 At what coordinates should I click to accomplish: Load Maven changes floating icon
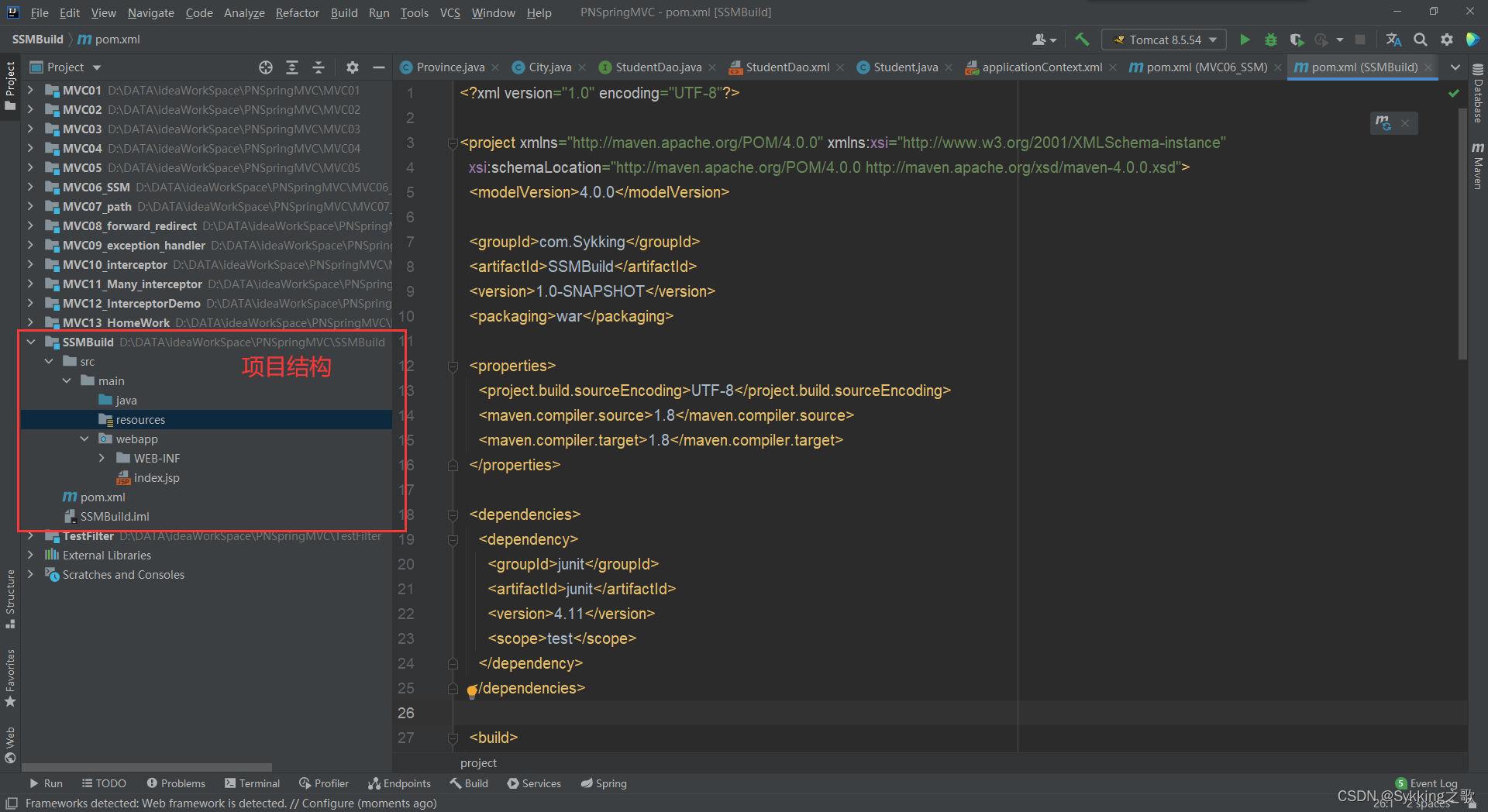pos(1383,122)
